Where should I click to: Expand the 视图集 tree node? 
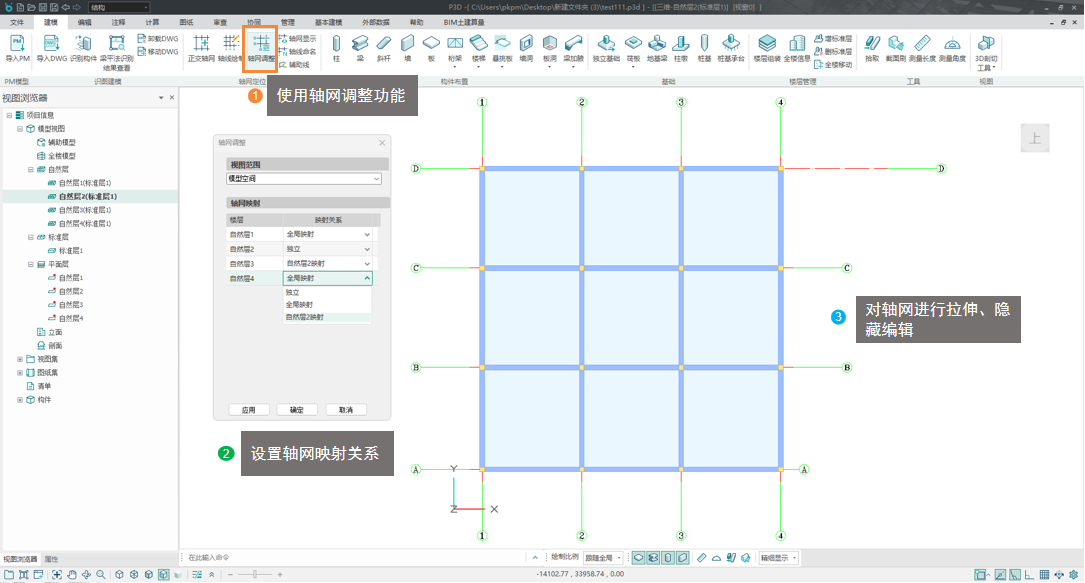(x=20, y=358)
